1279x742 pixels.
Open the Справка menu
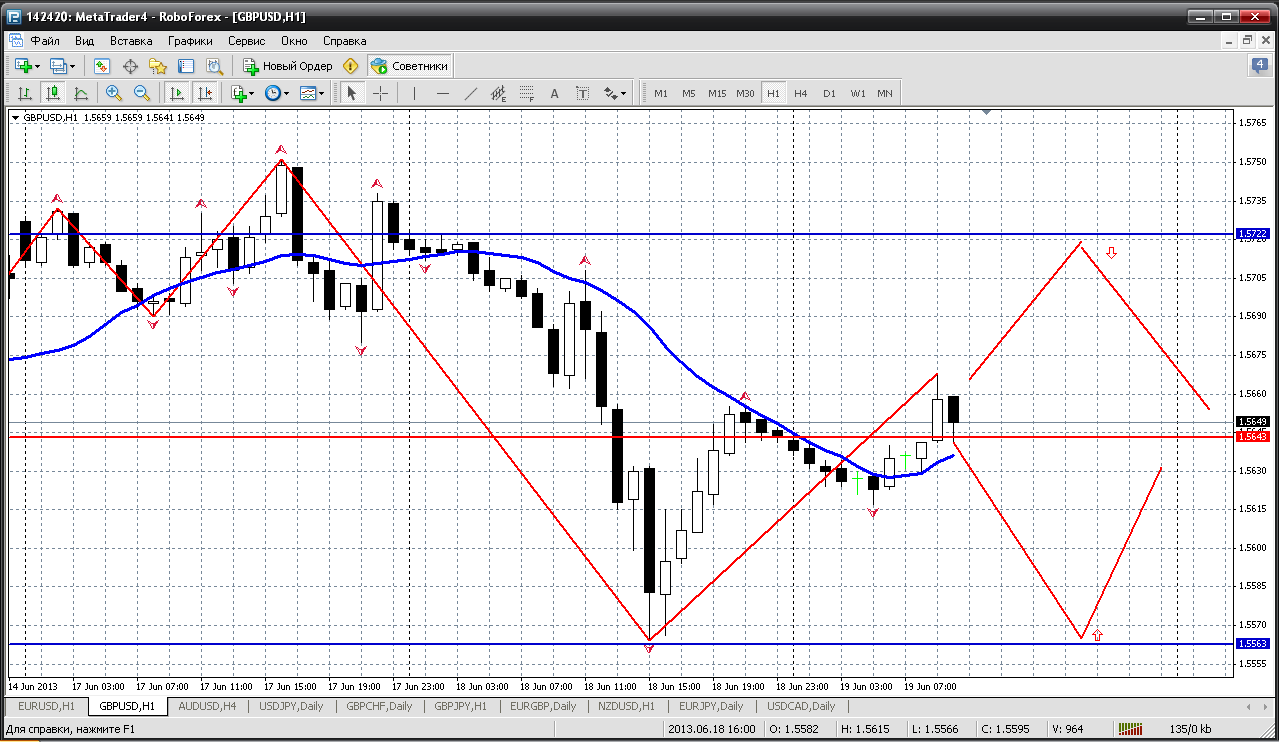[x=345, y=41]
